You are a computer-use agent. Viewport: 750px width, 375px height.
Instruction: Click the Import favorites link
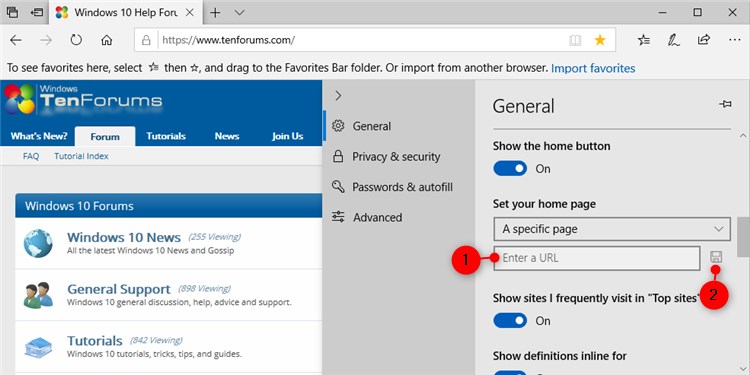point(593,68)
